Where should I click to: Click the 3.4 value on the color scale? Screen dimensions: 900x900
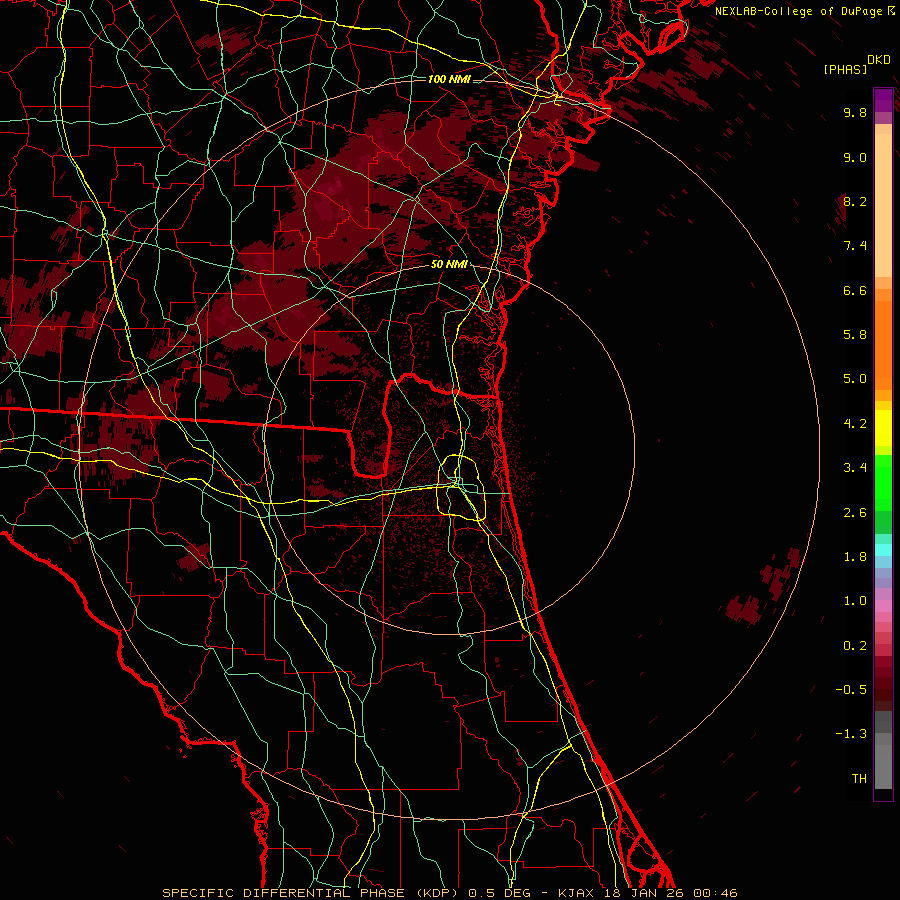855,468
